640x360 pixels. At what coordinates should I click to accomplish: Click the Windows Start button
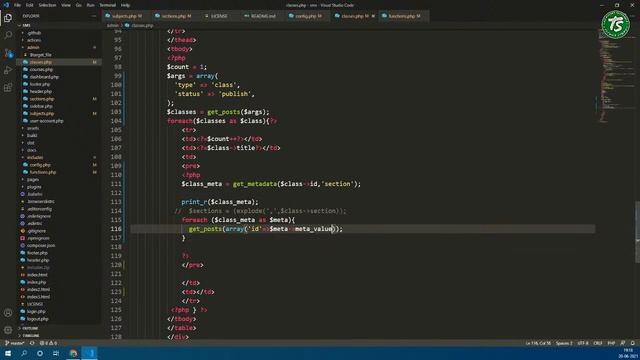point(8,353)
